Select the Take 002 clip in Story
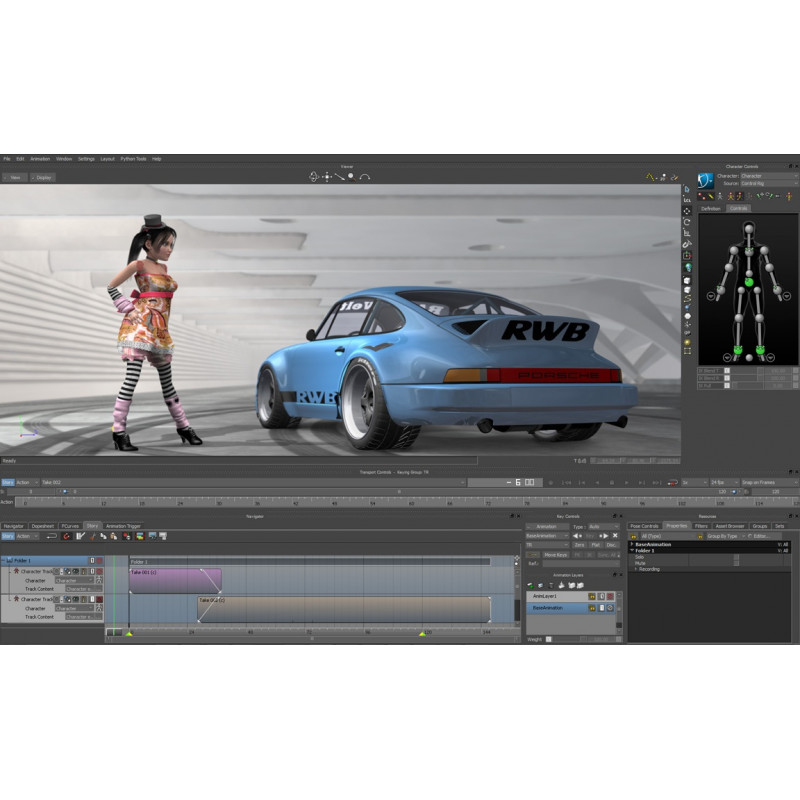Screen dimensions: 800x800 tap(344, 609)
